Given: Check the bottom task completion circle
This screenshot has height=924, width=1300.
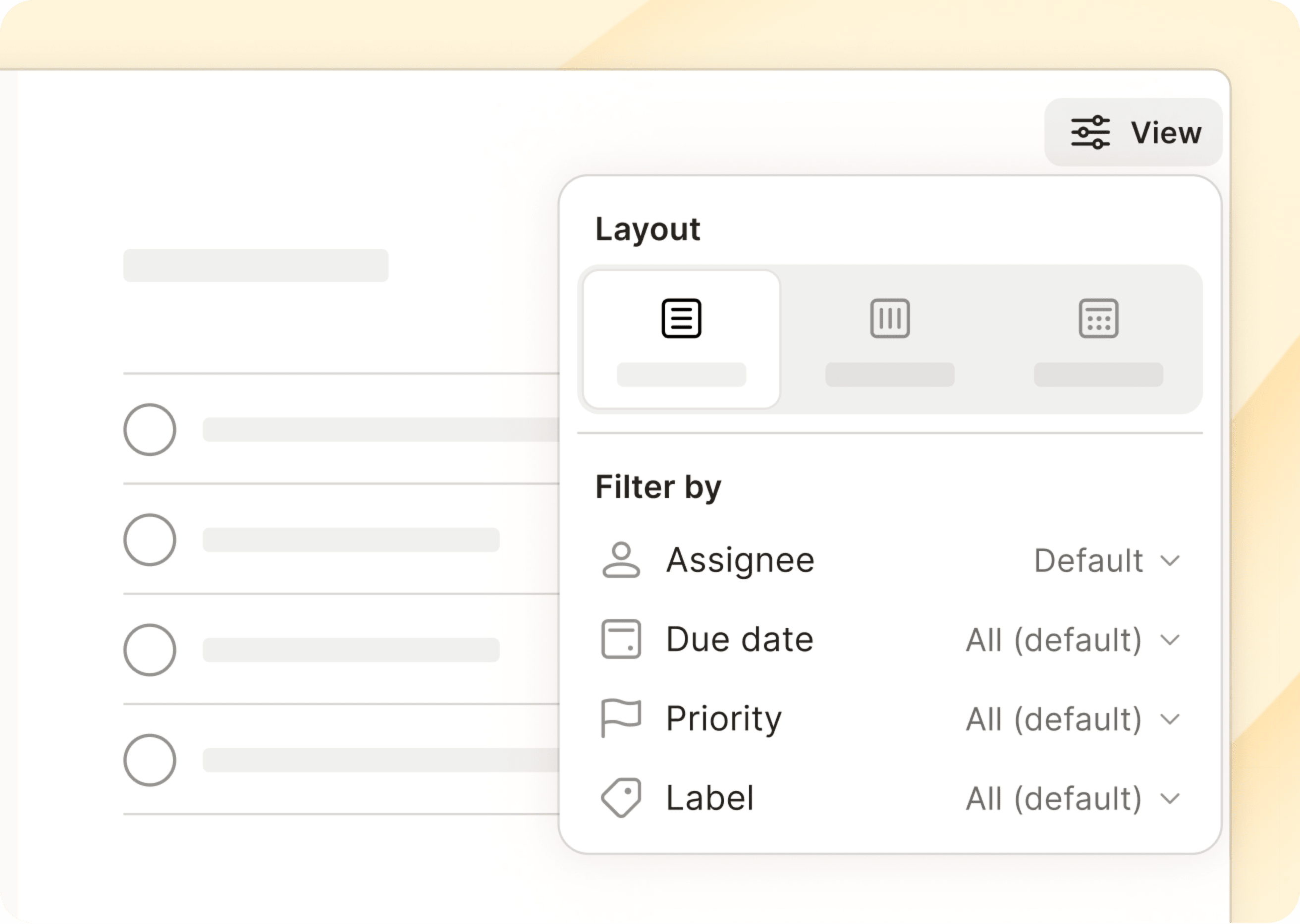Looking at the screenshot, I should (x=150, y=759).
